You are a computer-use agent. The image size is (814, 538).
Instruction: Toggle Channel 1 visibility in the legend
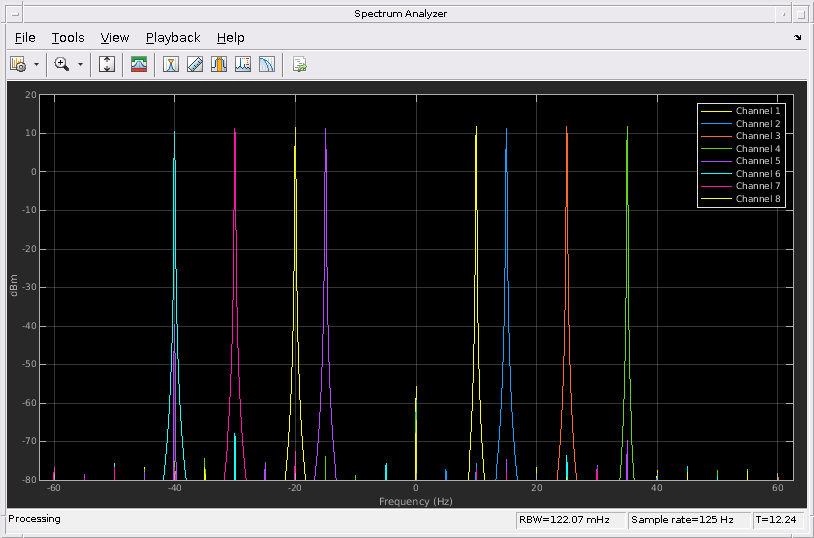pos(758,111)
